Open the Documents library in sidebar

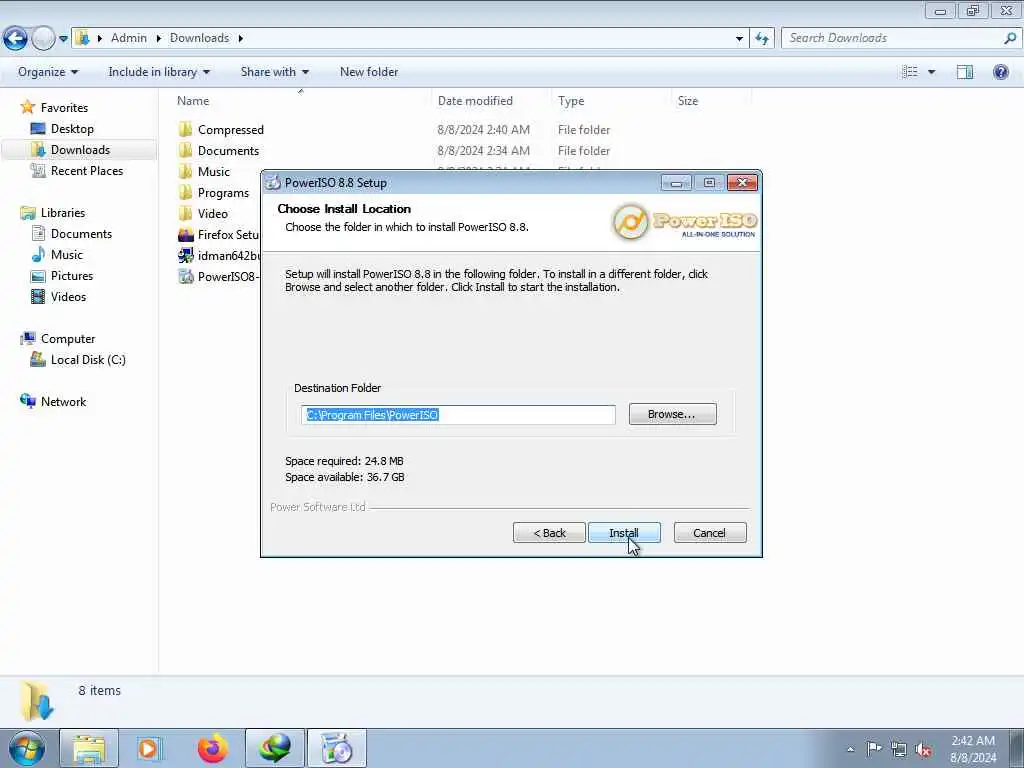pyautogui.click(x=81, y=234)
